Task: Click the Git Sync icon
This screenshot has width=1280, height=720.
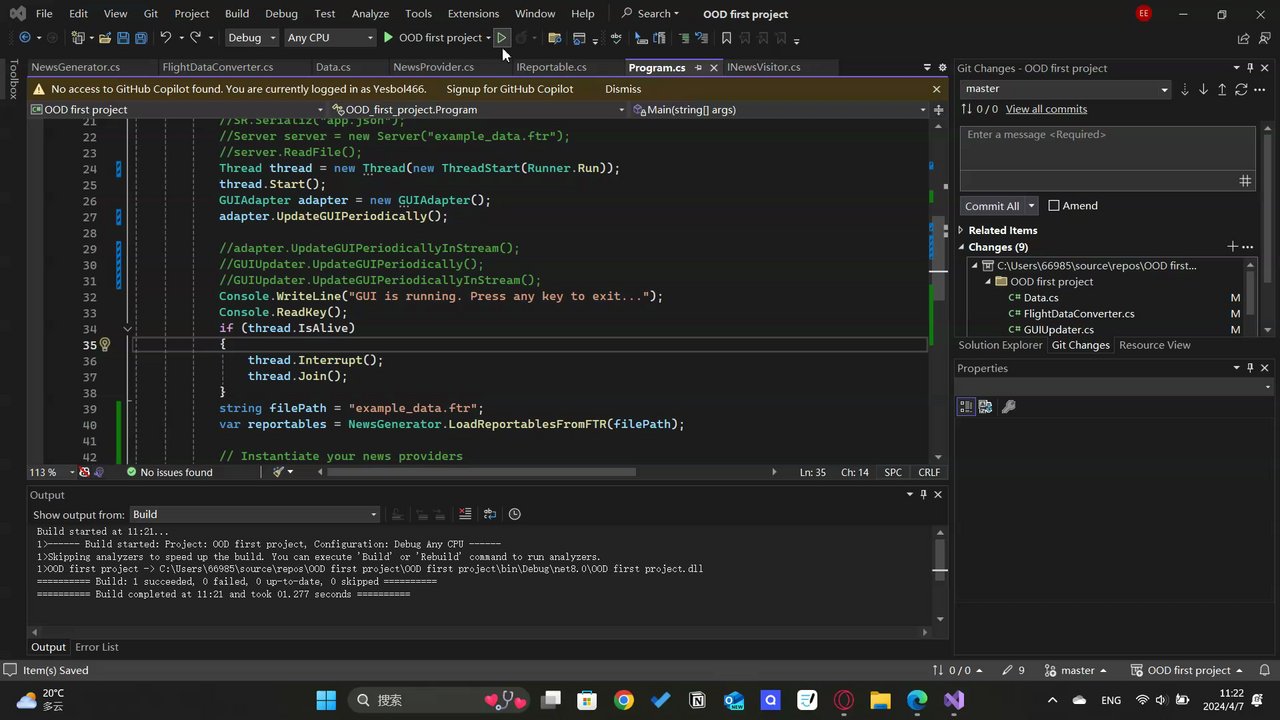Action: [1241, 89]
